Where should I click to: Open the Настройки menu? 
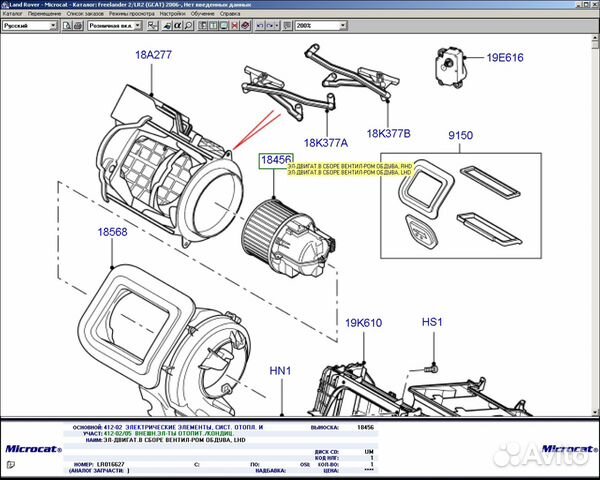(173, 13)
